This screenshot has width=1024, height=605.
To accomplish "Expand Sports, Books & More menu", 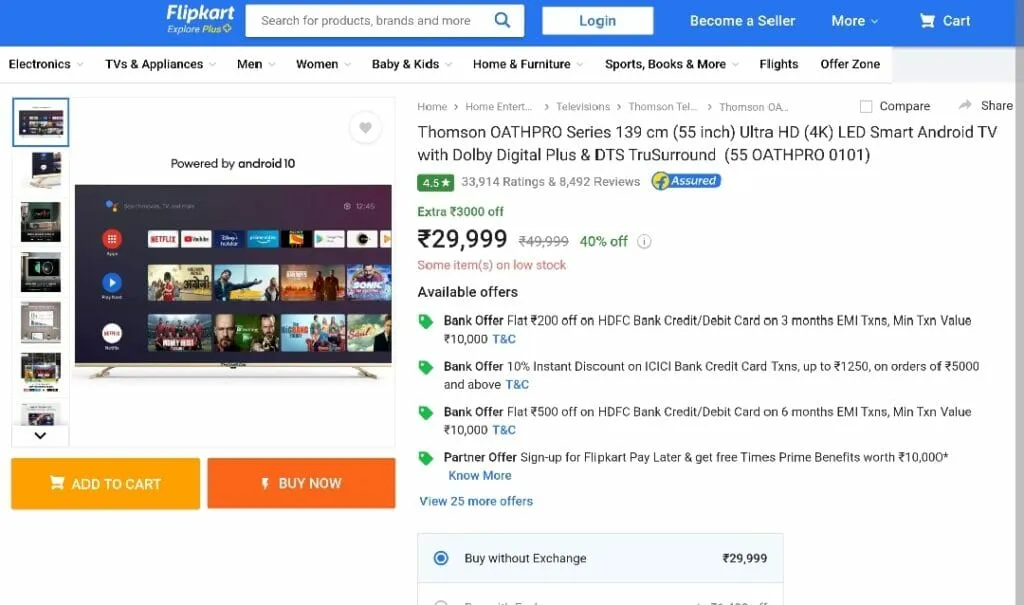I will tap(671, 64).
